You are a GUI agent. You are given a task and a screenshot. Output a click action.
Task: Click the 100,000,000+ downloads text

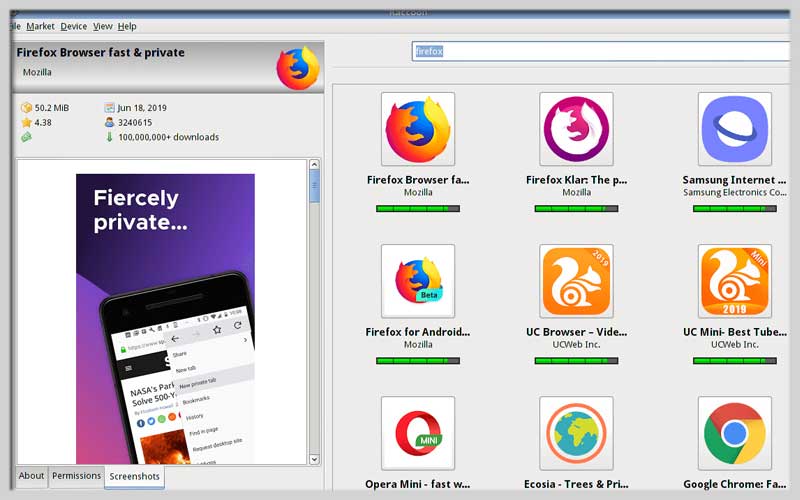pos(169,137)
